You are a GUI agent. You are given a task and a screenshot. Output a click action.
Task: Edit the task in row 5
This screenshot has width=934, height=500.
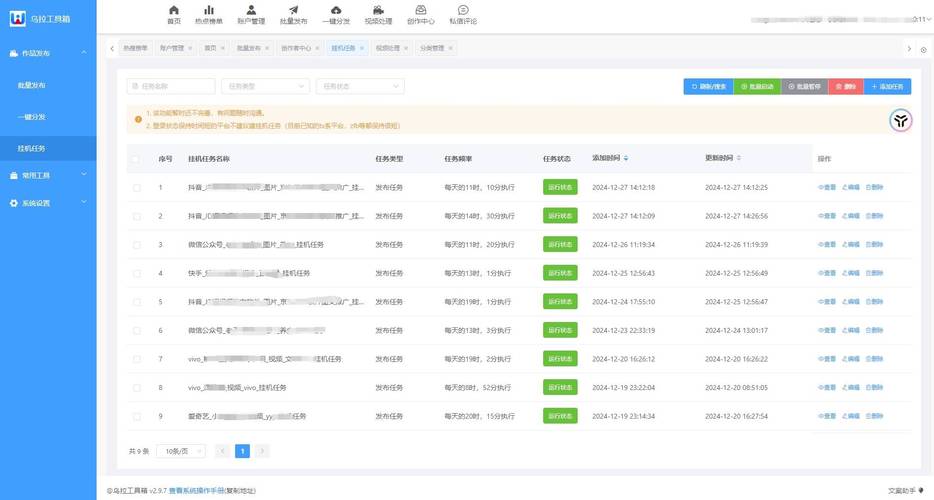pyautogui.click(x=851, y=302)
